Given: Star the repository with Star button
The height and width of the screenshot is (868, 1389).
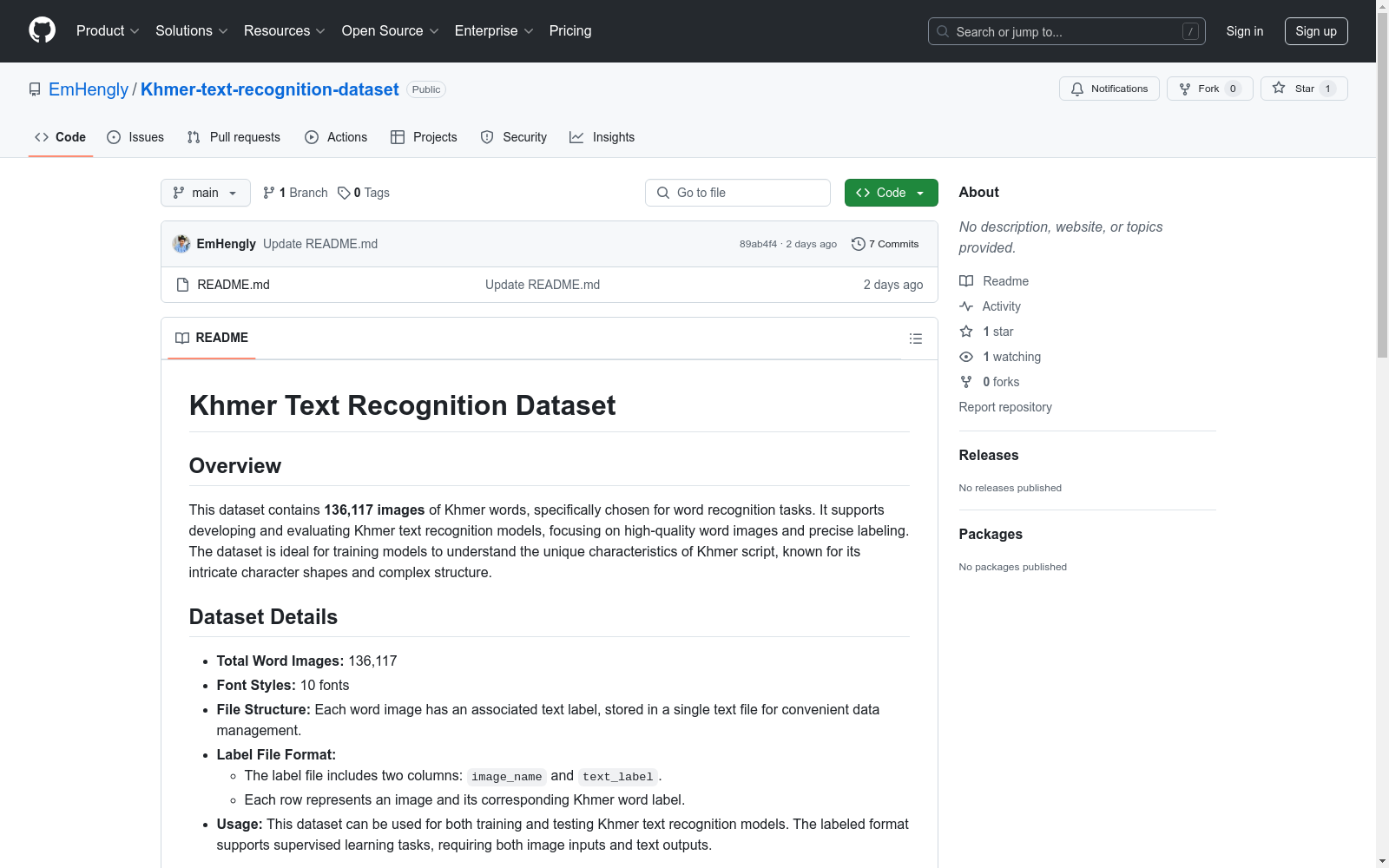Looking at the screenshot, I should click(1304, 89).
